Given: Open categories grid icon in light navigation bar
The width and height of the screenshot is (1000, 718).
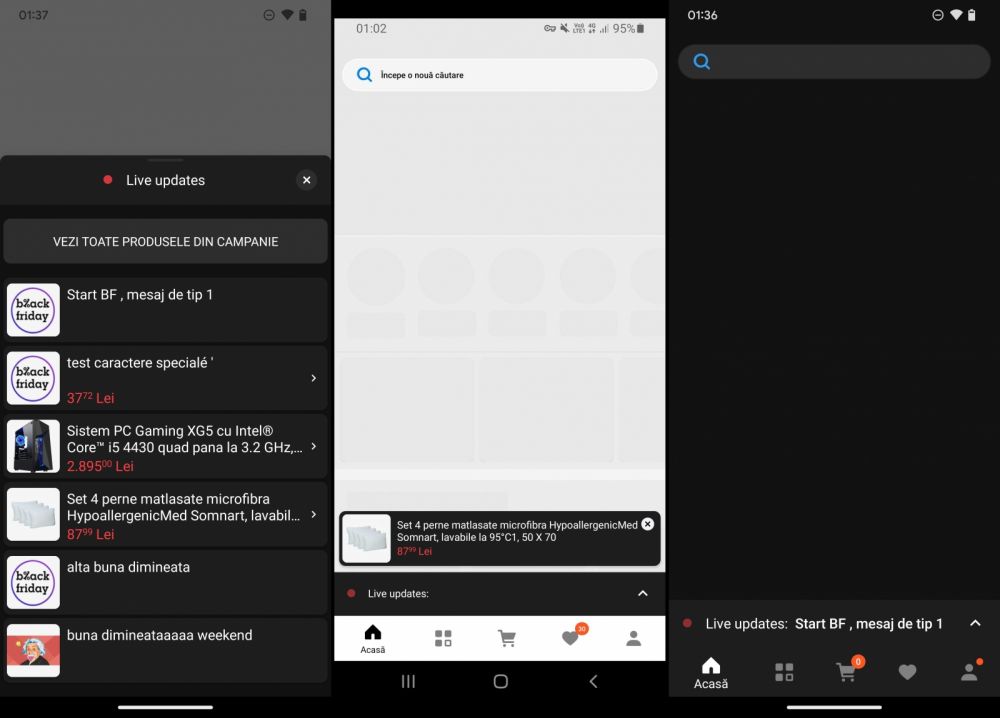Looking at the screenshot, I should click(x=443, y=638).
